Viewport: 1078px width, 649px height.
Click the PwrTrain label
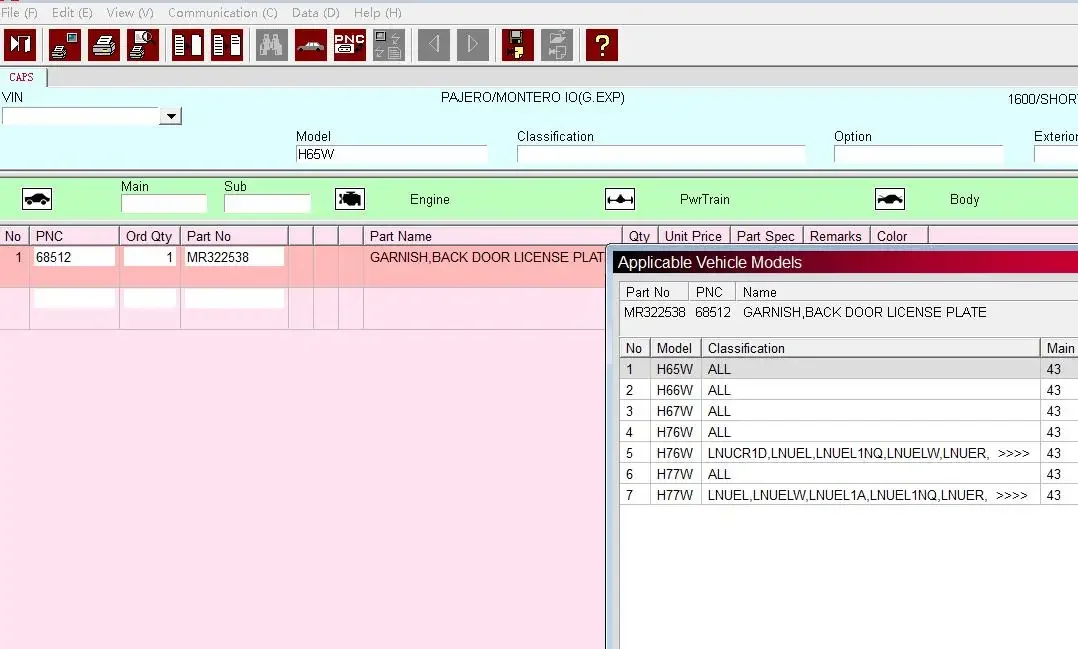705,199
